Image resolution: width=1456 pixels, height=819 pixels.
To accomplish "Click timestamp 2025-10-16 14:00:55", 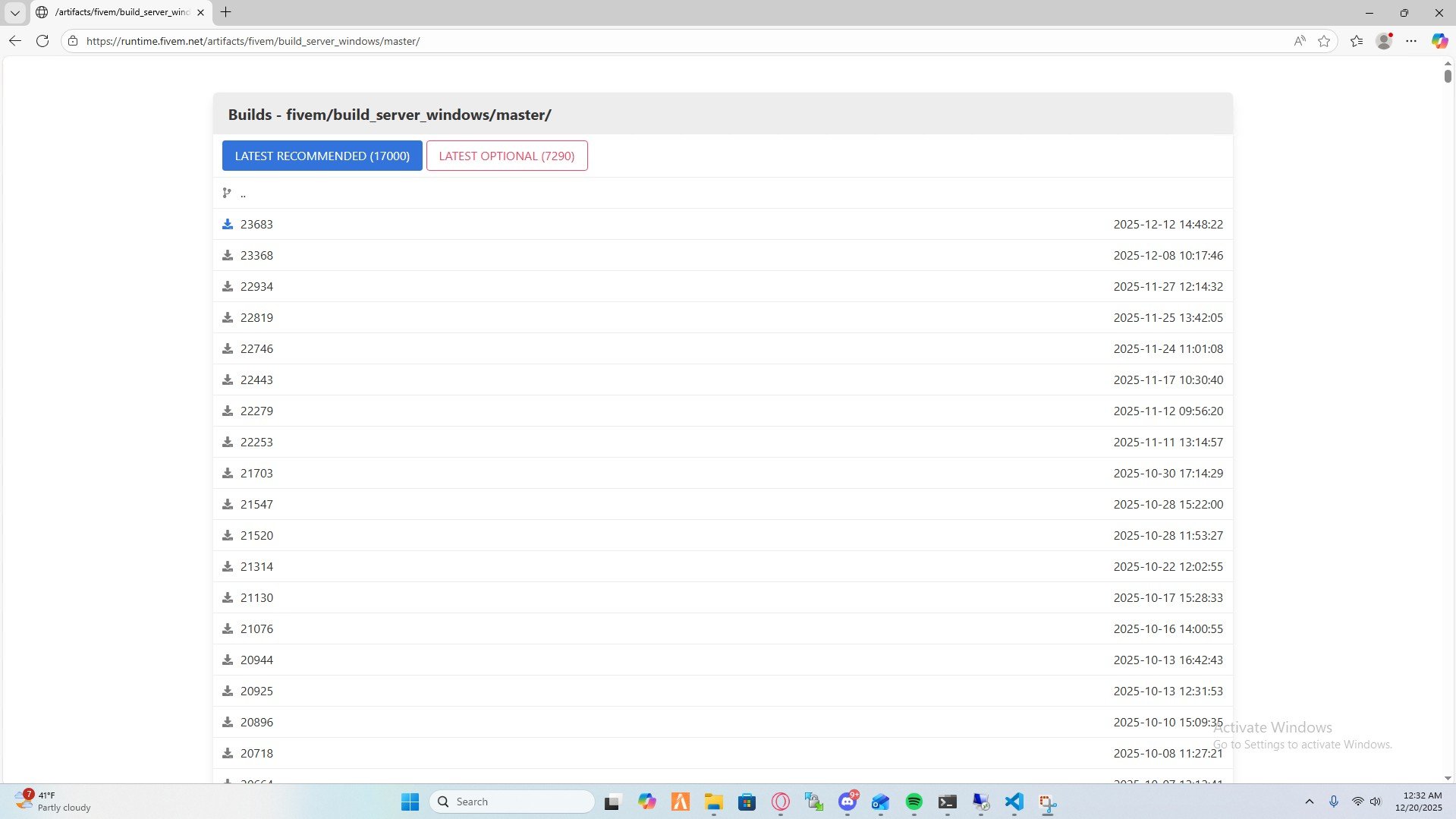I will click(1168, 628).
